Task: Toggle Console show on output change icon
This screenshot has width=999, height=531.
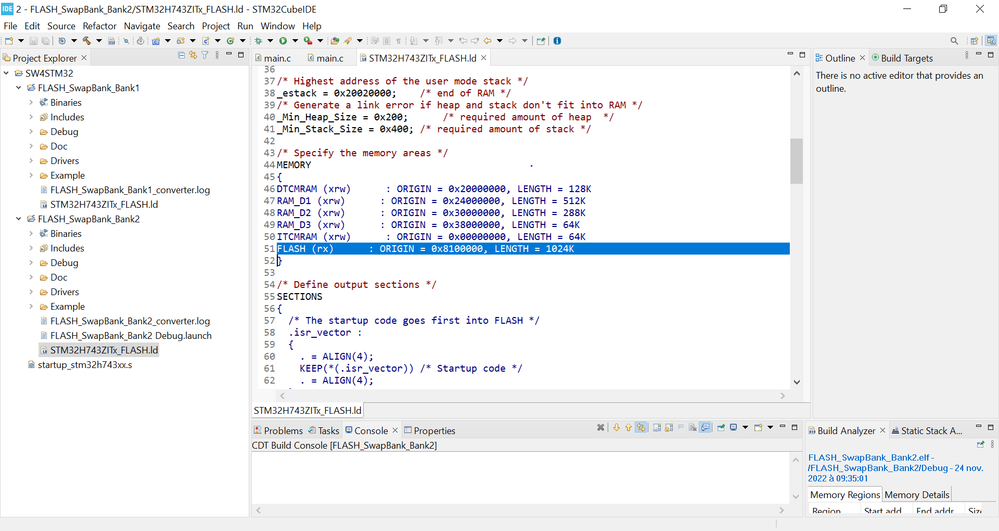Action: [x=705, y=428]
